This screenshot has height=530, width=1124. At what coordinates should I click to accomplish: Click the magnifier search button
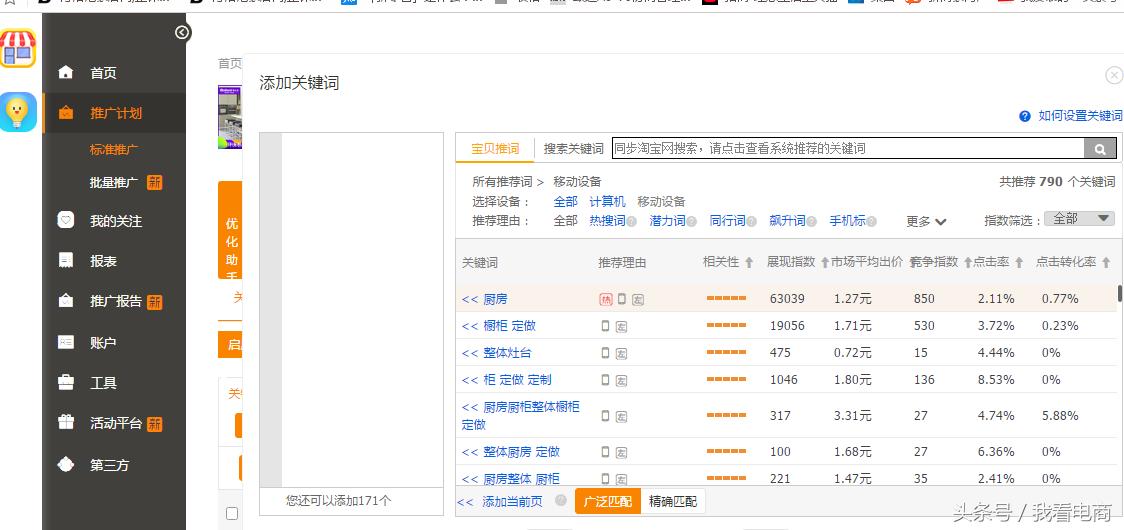click(1100, 148)
